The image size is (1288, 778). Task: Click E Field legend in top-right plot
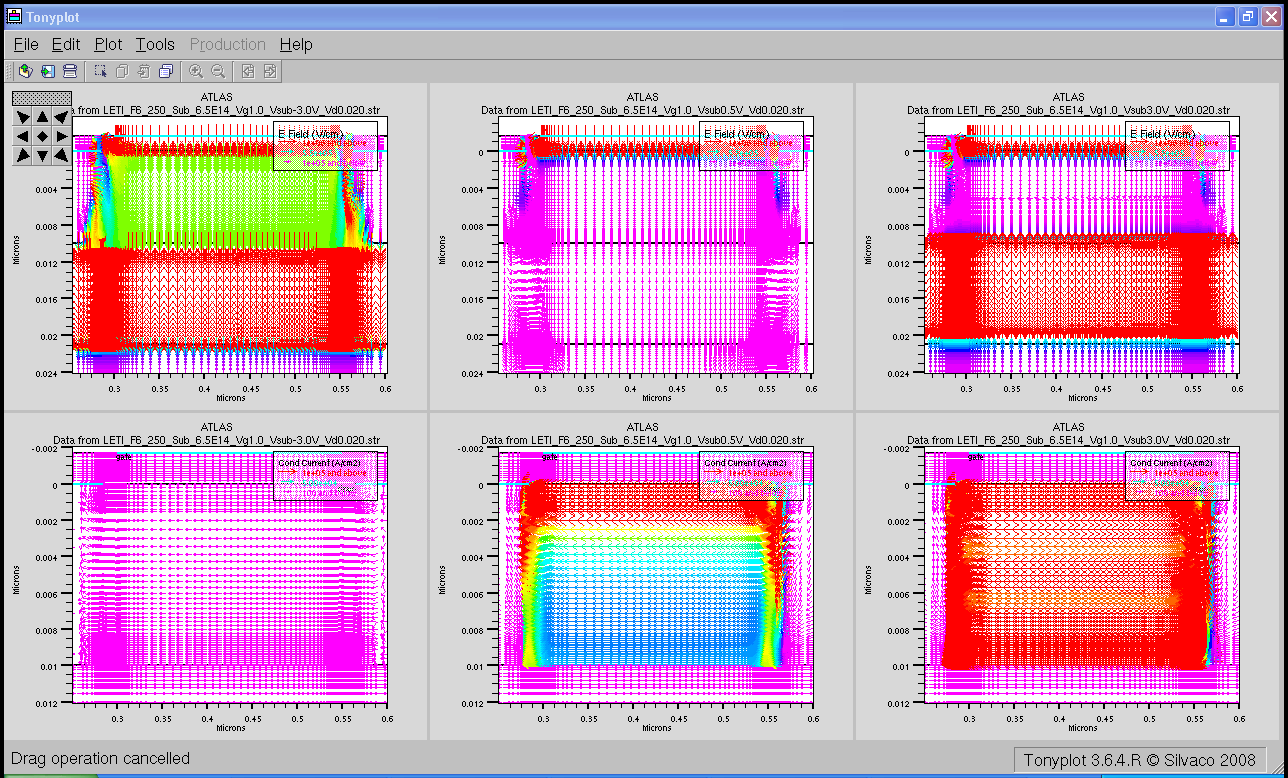[x=1177, y=146]
